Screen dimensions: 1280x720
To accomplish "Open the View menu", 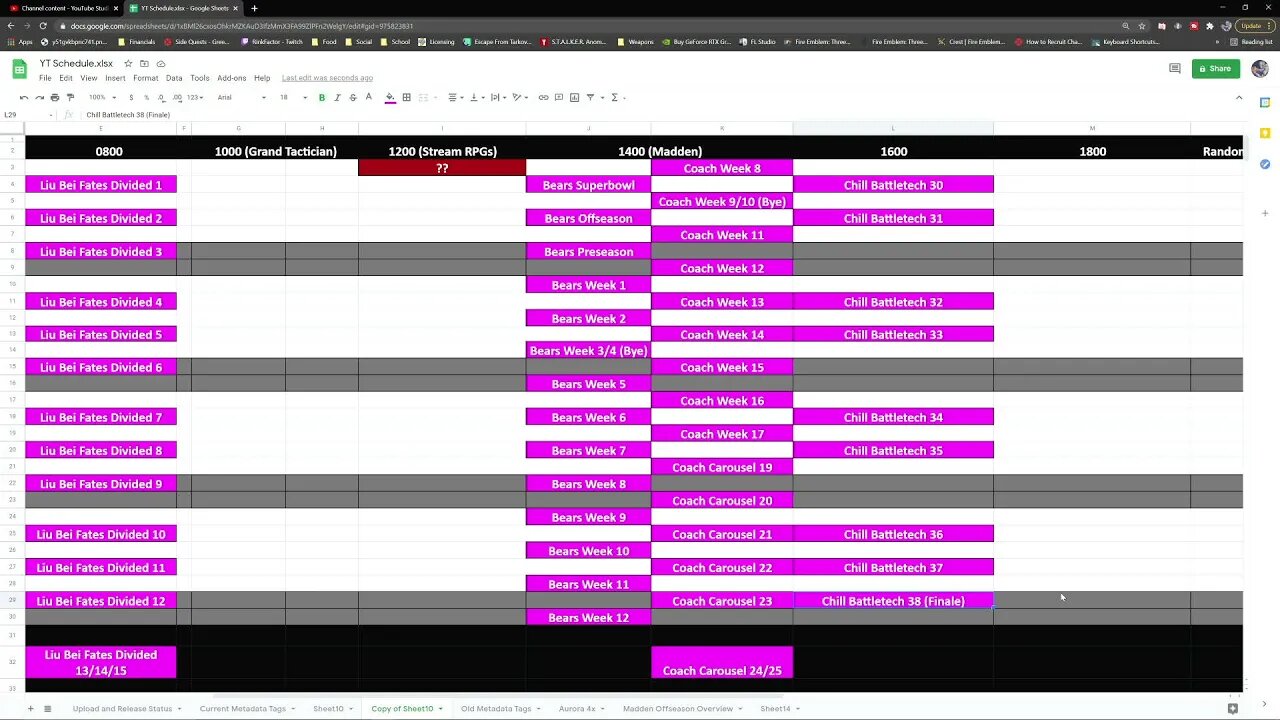I will coord(89,78).
